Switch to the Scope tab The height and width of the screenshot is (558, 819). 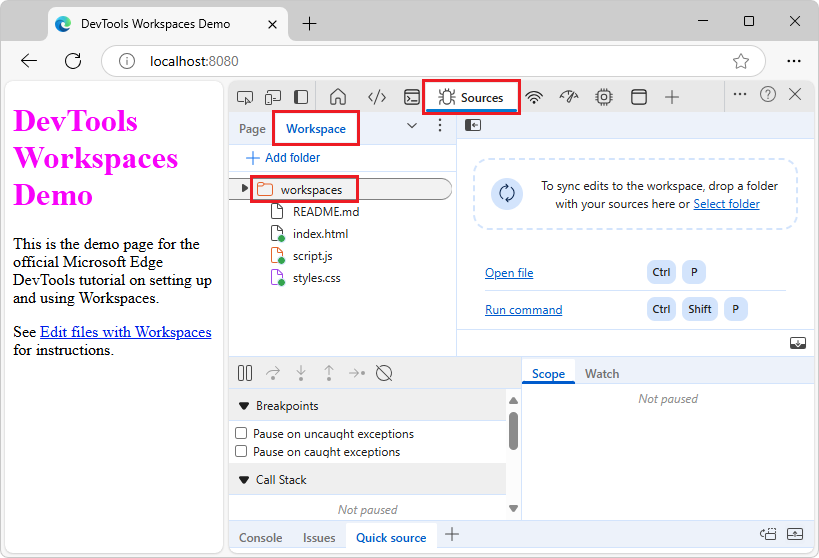pyautogui.click(x=548, y=374)
